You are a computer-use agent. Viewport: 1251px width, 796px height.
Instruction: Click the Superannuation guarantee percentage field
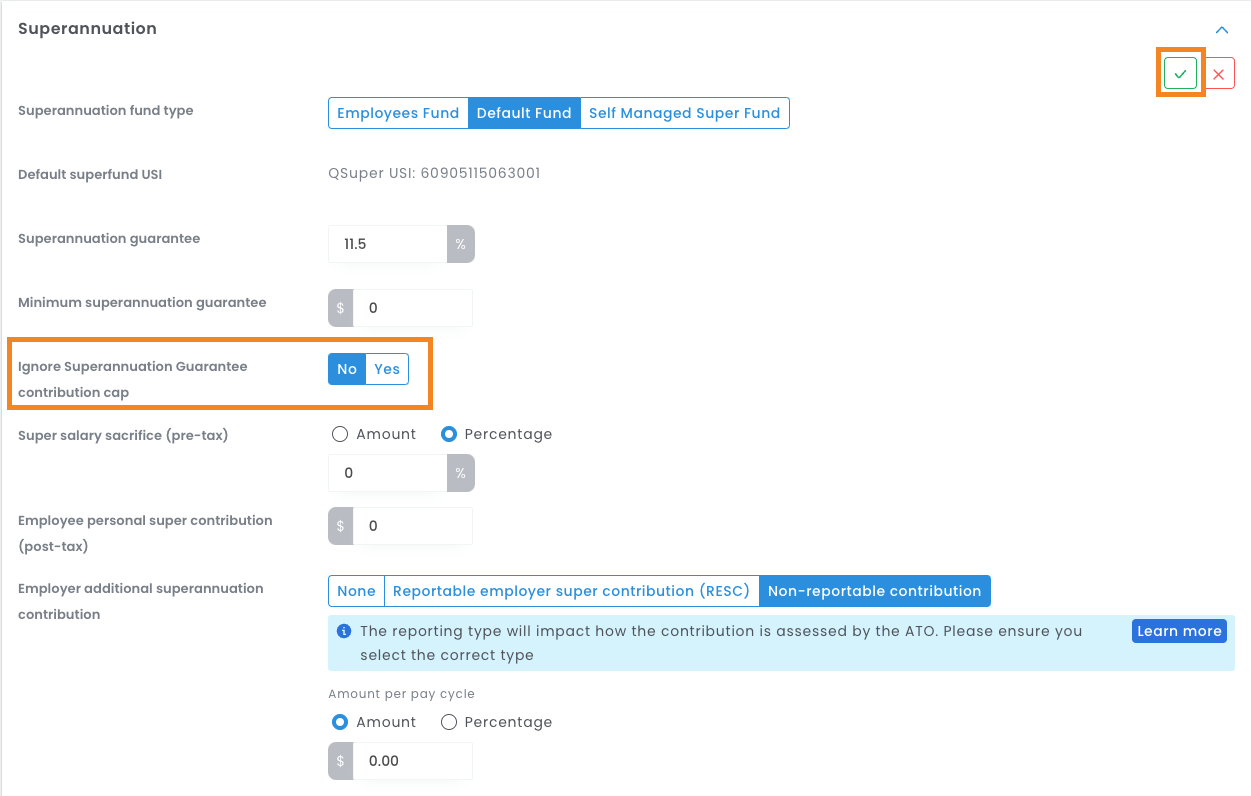pyautogui.click(x=387, y=244)
